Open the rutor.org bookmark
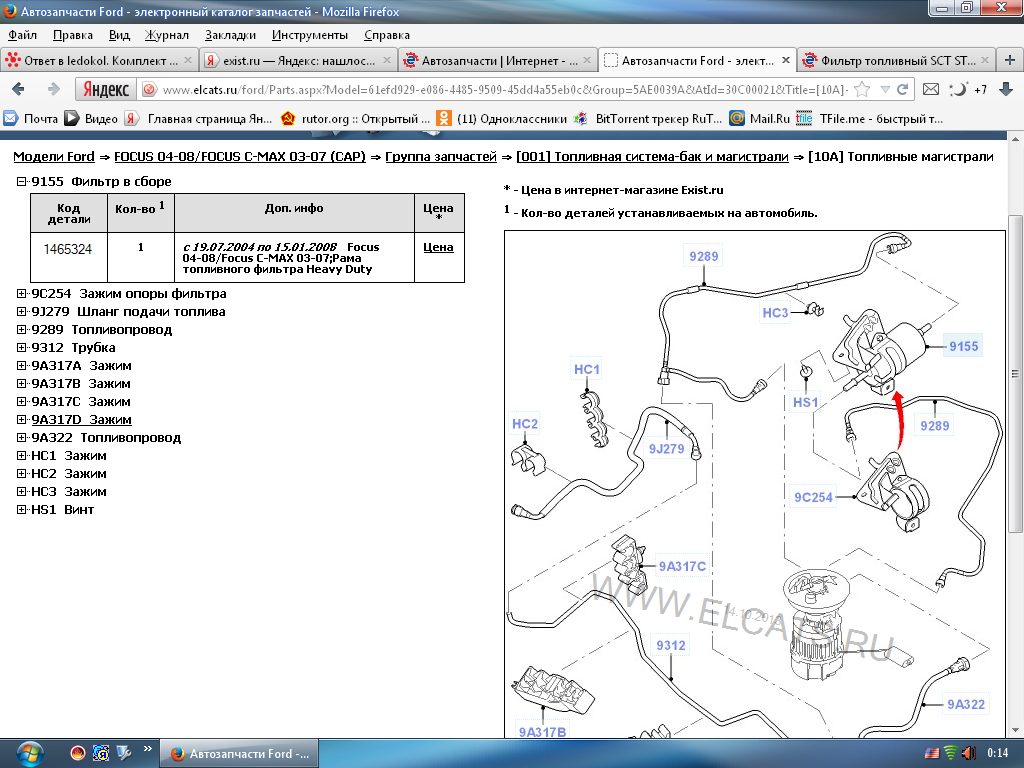The width and height of the screenshot is (1024, 768). [x=355, y=118]
